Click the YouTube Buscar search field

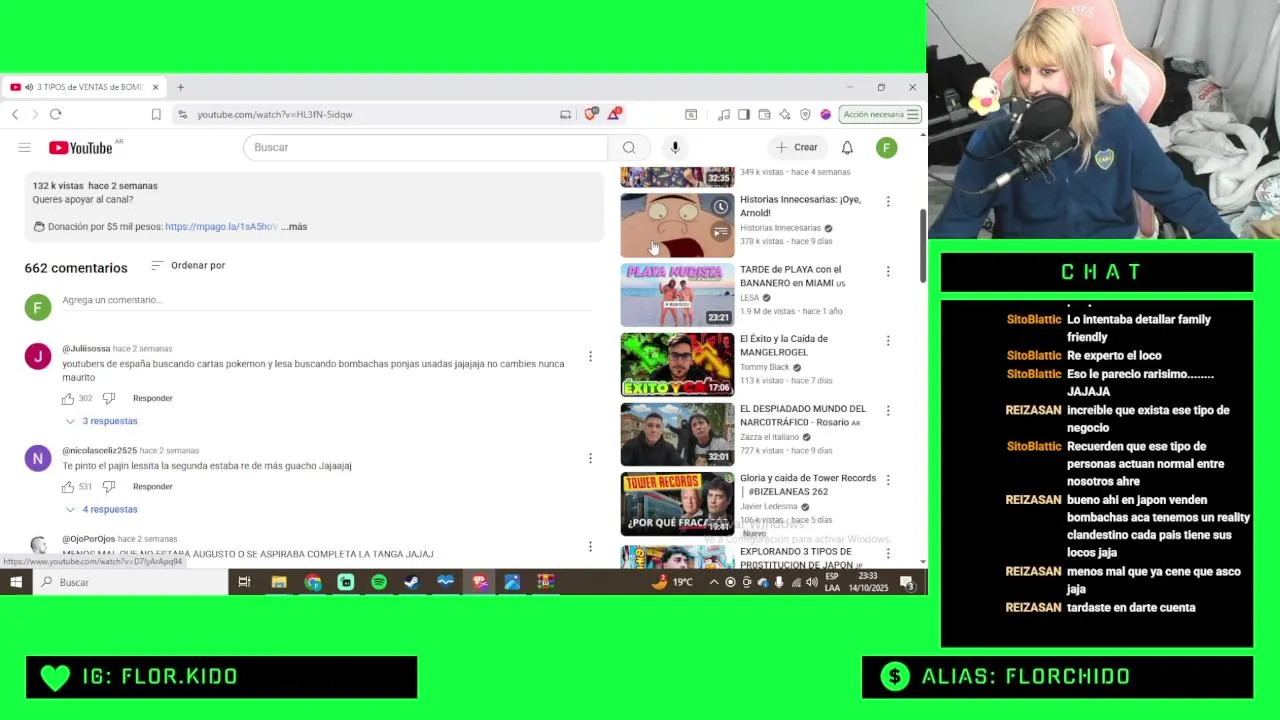(425, 147)
